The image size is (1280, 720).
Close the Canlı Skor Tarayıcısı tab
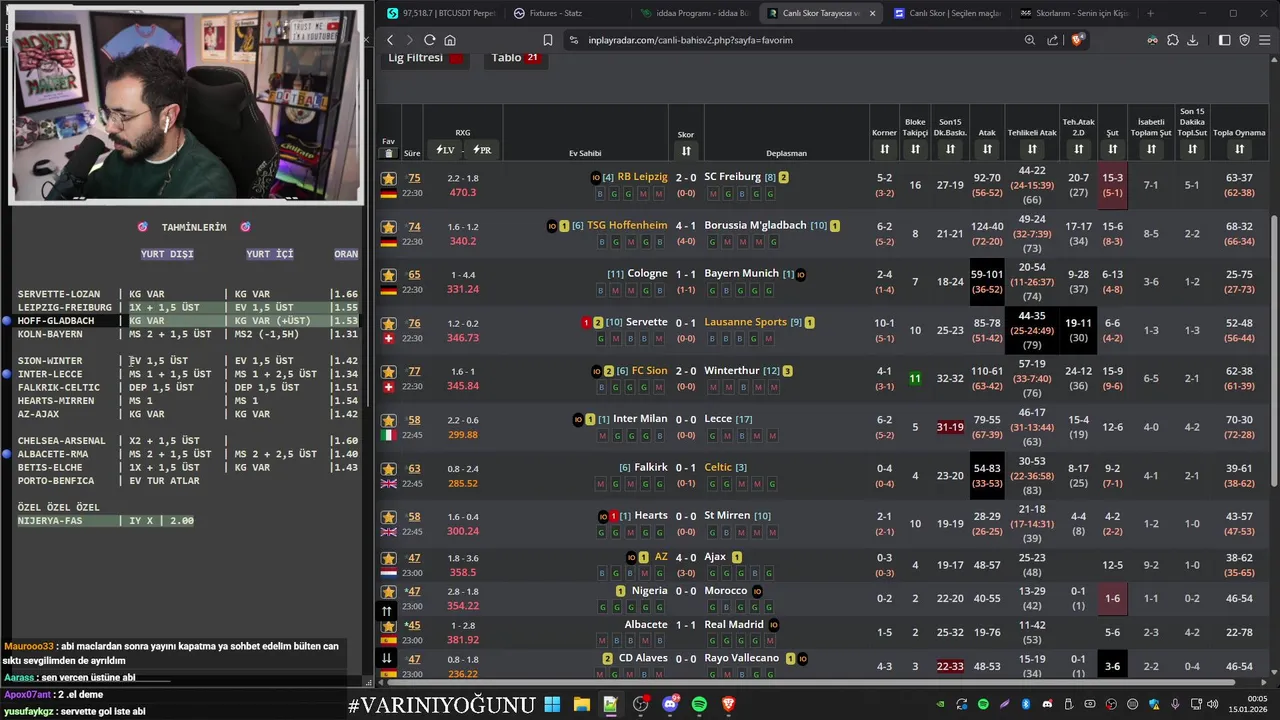[x=872, y=13]
